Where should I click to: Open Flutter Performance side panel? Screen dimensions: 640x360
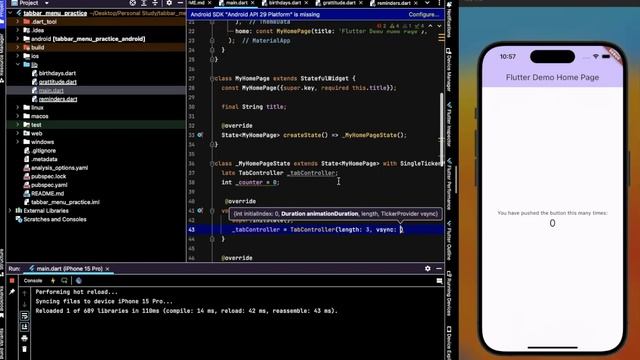[449, 184]
